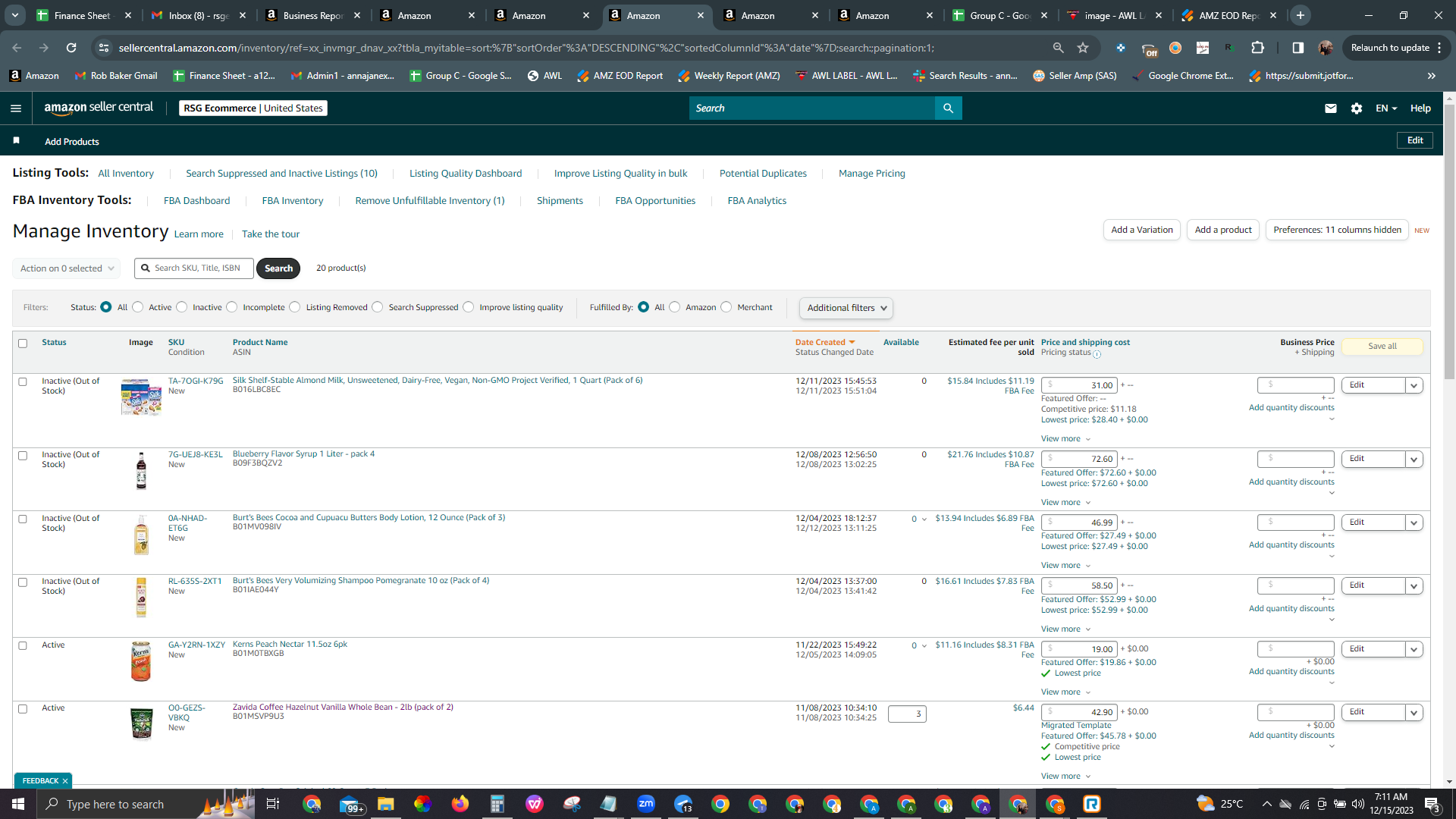The width and height of the screenshot is (1456, 819).
Task: Click the browser zoom magnifier icon
Action: [1058, 48]
